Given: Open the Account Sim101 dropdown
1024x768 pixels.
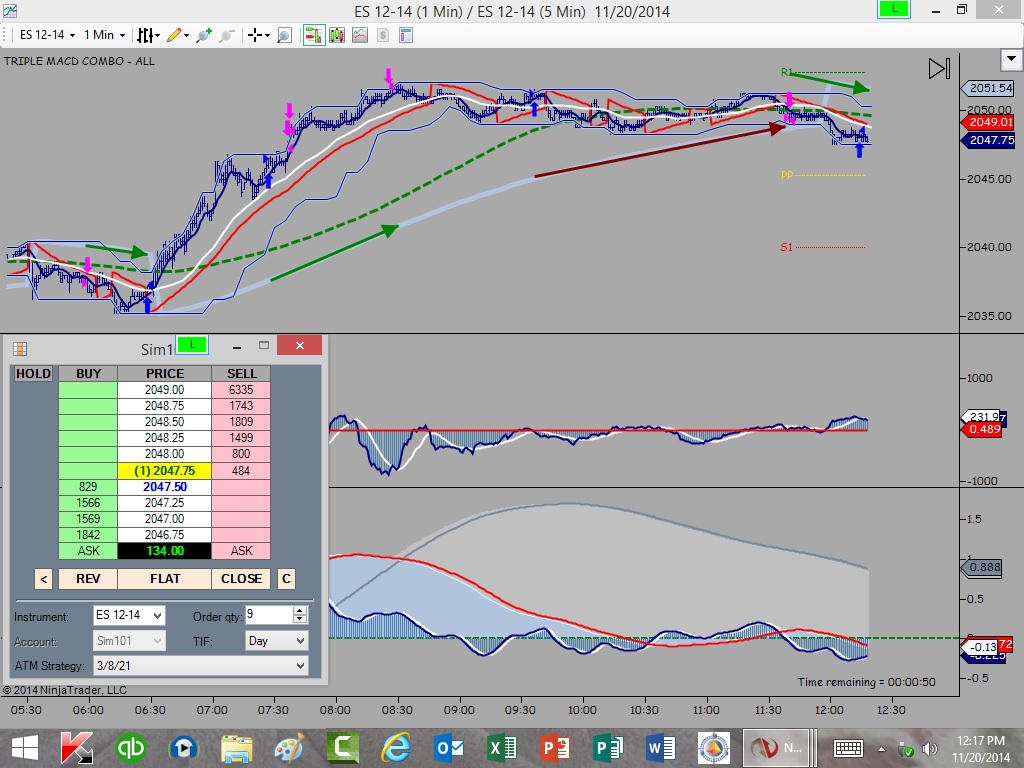Looking at the screenshot, I should [x=129, y=641].
